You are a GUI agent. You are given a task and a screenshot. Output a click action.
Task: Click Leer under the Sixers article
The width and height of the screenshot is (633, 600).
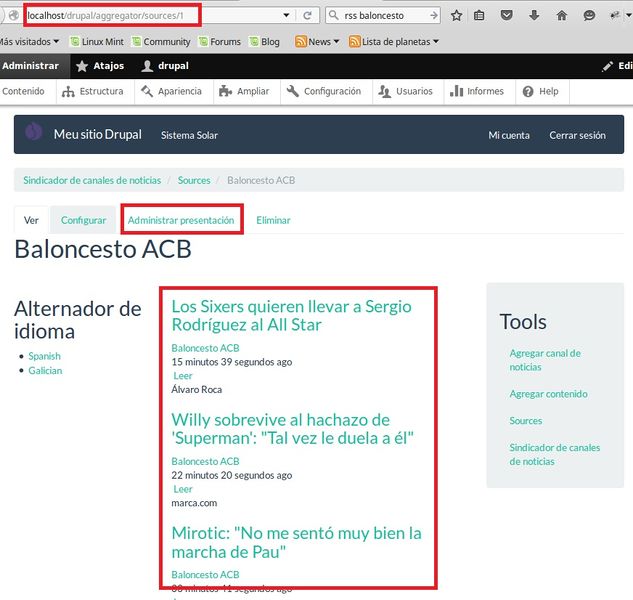point(183,376)
